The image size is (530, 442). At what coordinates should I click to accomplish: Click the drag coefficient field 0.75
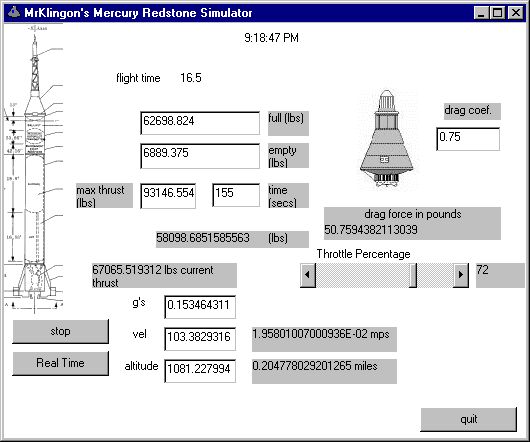click(x=468, y=139)
